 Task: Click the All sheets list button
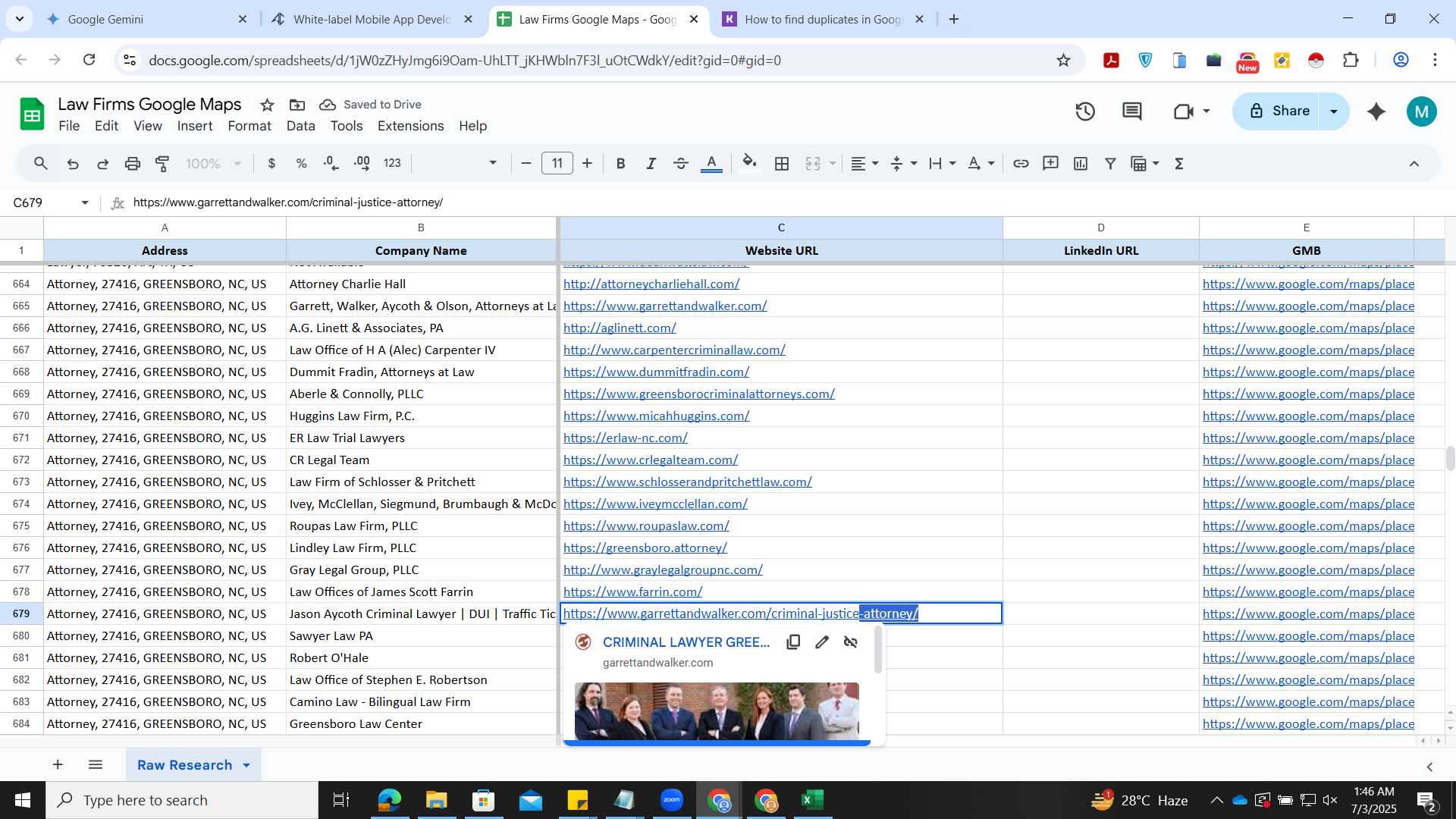click(96, 765)
